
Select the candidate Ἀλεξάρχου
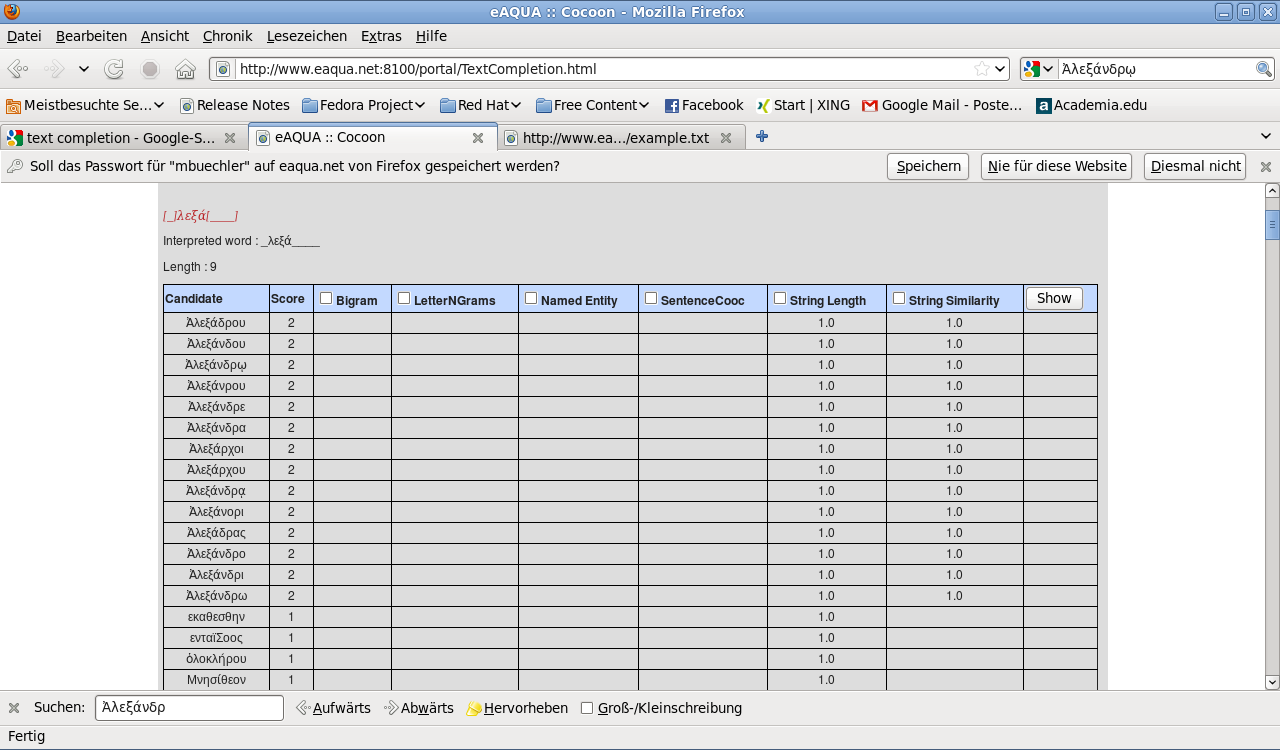tap(216, 470)
